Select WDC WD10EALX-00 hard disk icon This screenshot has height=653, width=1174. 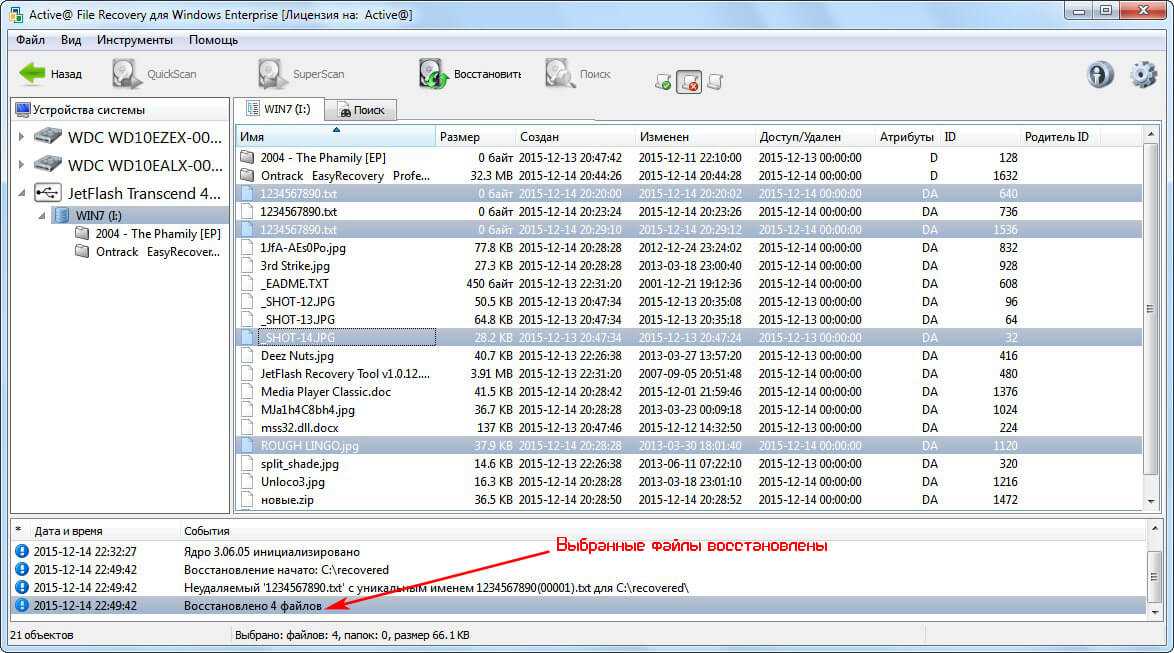tap(48, 164)
